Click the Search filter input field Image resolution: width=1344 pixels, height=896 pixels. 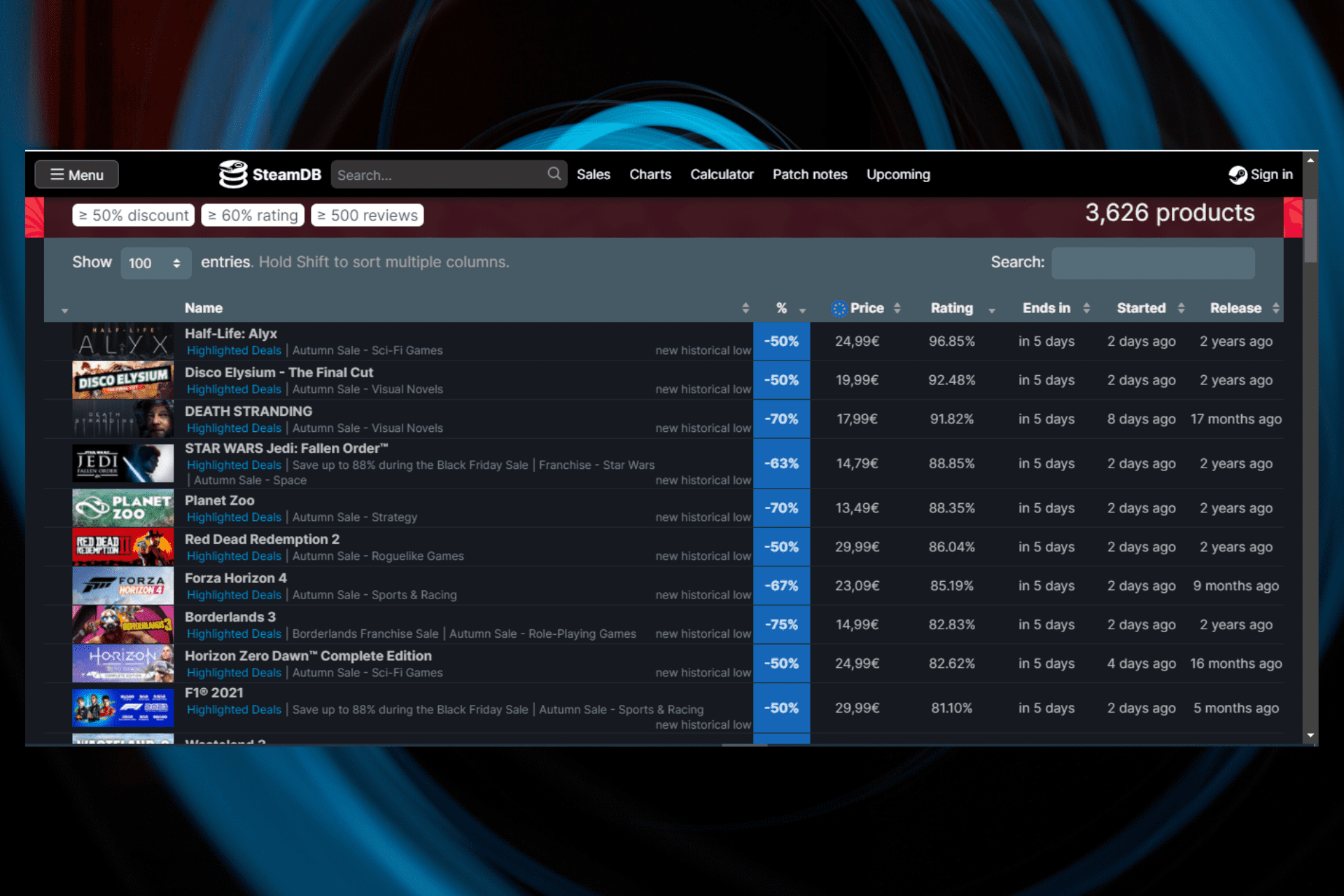pyautogui.click(x=1153, y=263)
